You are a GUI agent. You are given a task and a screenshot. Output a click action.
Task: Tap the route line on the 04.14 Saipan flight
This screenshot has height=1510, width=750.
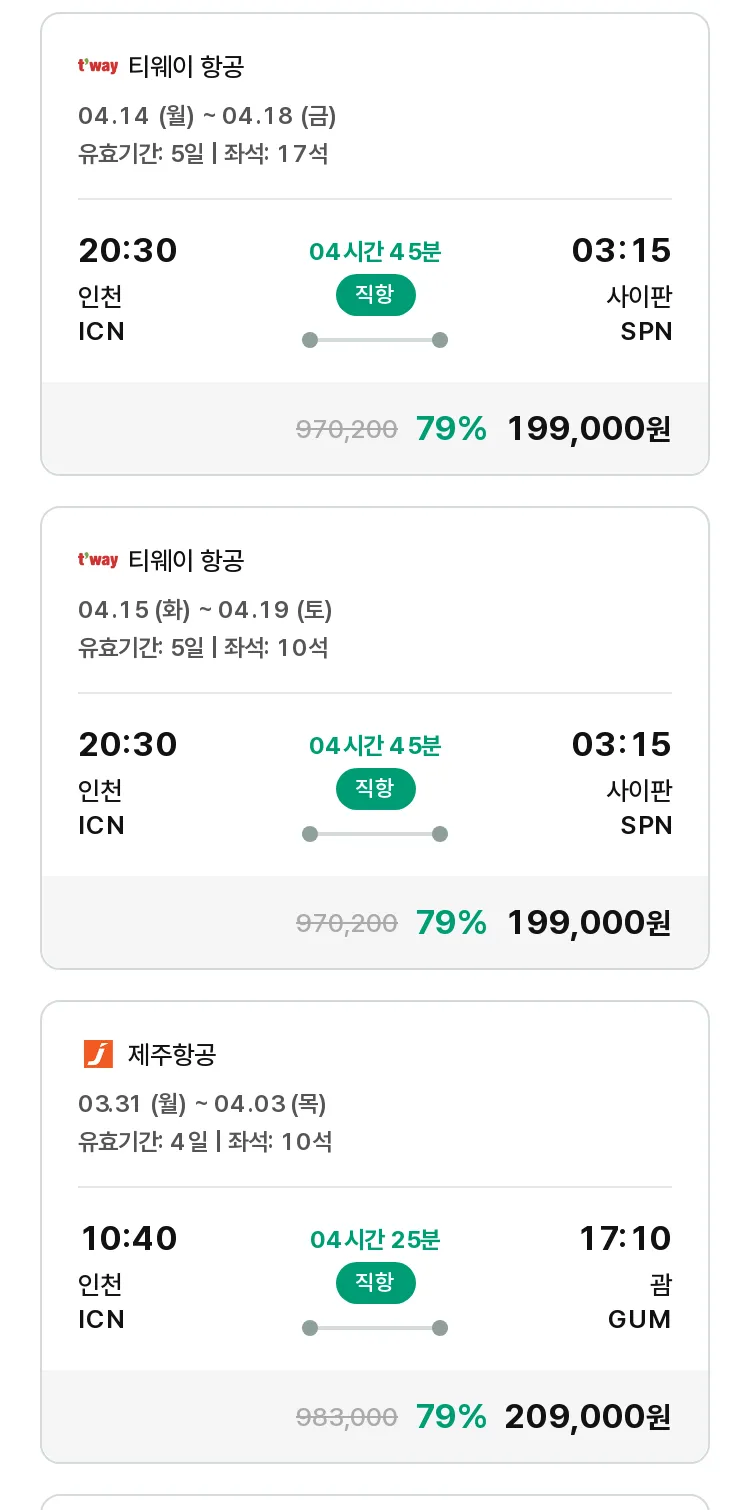tap(375, 340)
